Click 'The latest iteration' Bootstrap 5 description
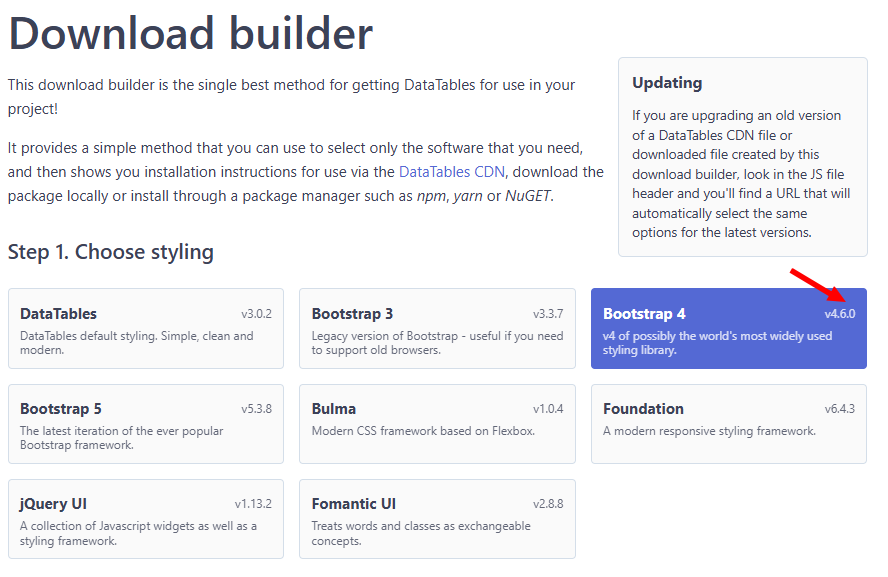This screenshot has height=577, width=888. click(121, 438)
